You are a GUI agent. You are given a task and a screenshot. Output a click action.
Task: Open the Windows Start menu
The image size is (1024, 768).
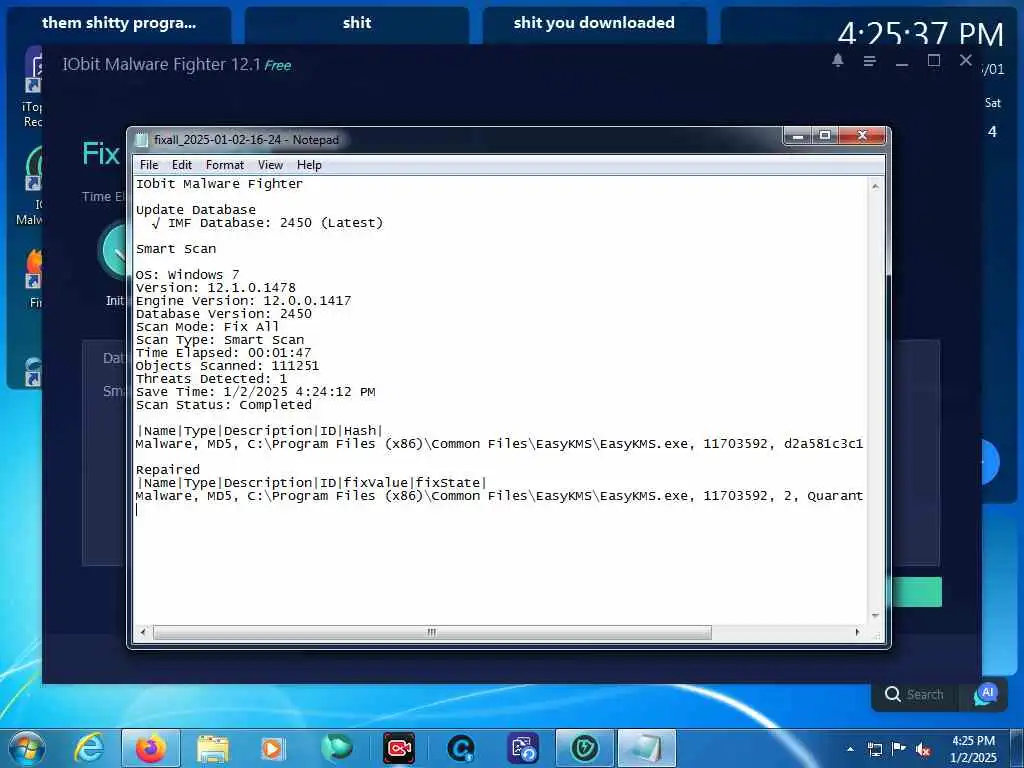pyautogui.click(x=27, y=748)
